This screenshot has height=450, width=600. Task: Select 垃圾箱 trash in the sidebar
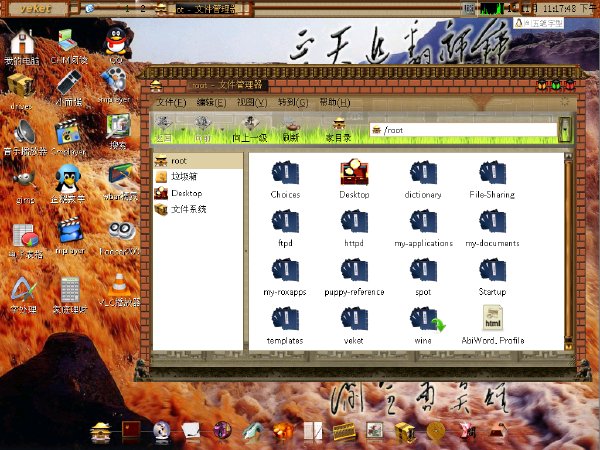click(198, 176)
